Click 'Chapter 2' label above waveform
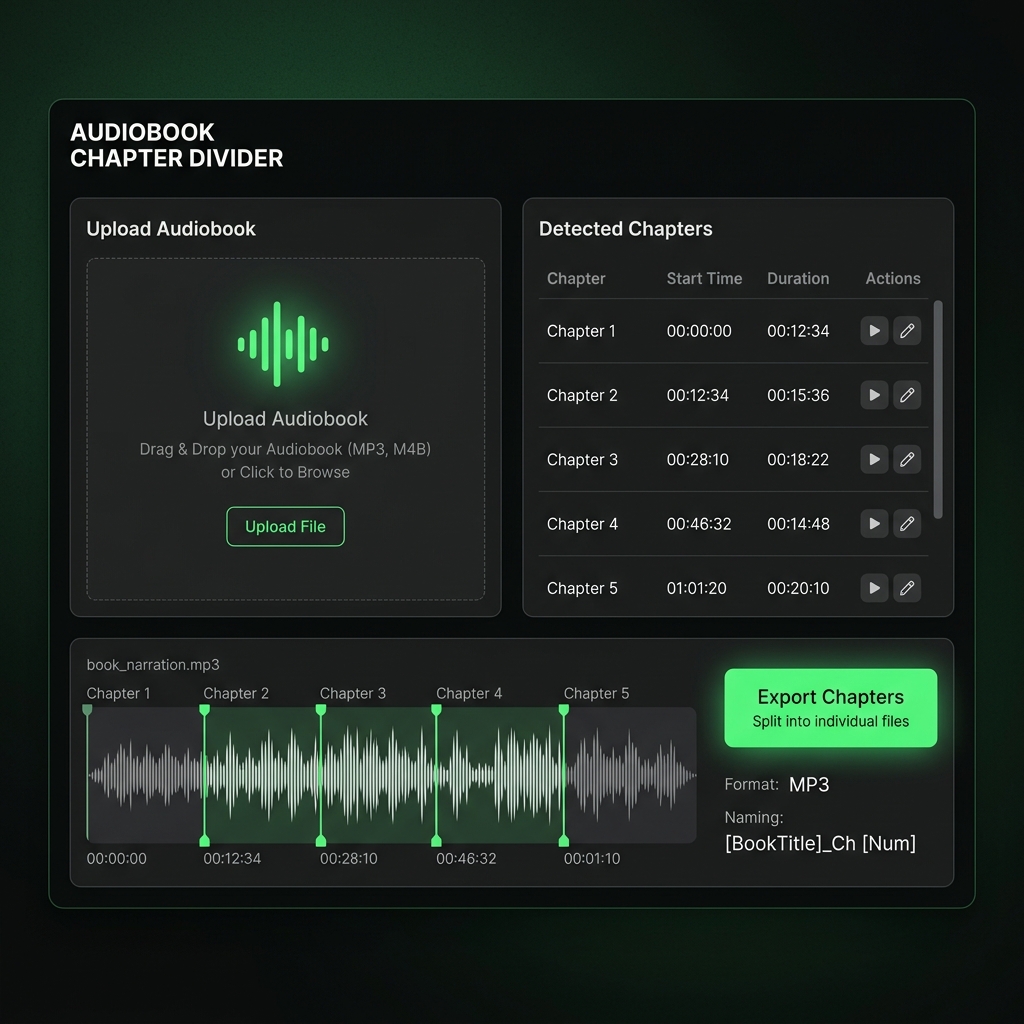Screen dimensions: 1024x1024 click(x=236, y=693)
